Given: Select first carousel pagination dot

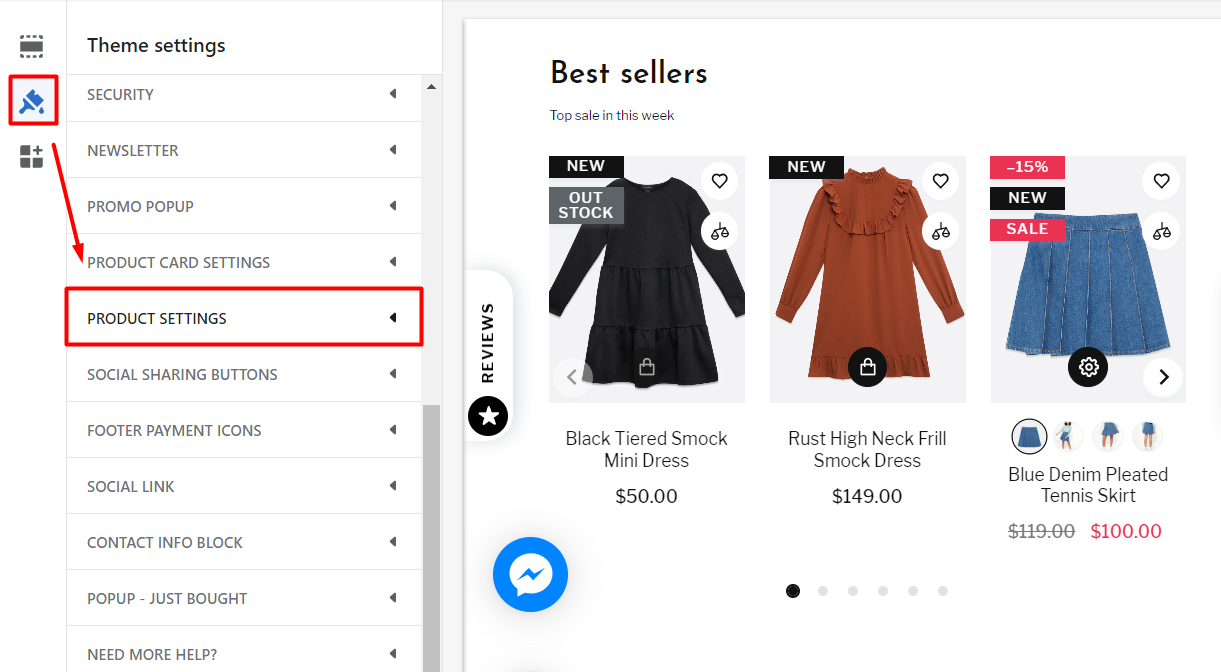Looking at the screenshot, I should coord(793,591).
